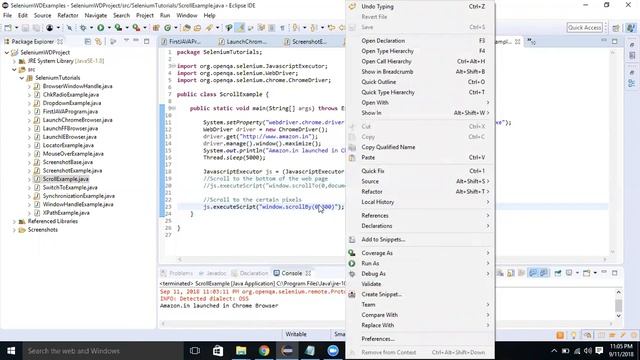
Task: Select Open Declaration in context menu
Action: [x=420, y=41]
